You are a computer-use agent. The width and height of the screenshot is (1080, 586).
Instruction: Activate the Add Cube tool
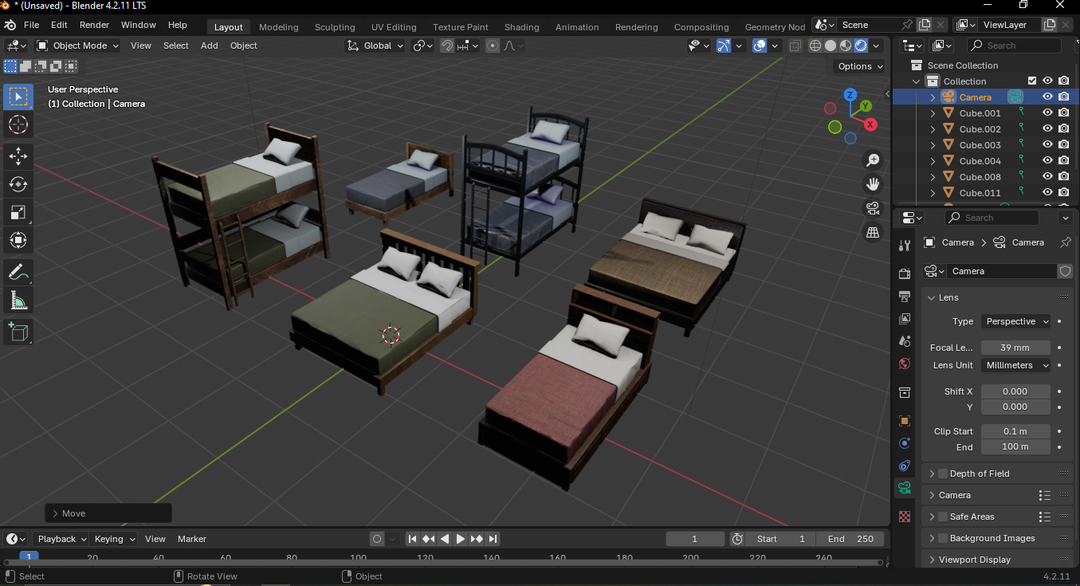19,333
